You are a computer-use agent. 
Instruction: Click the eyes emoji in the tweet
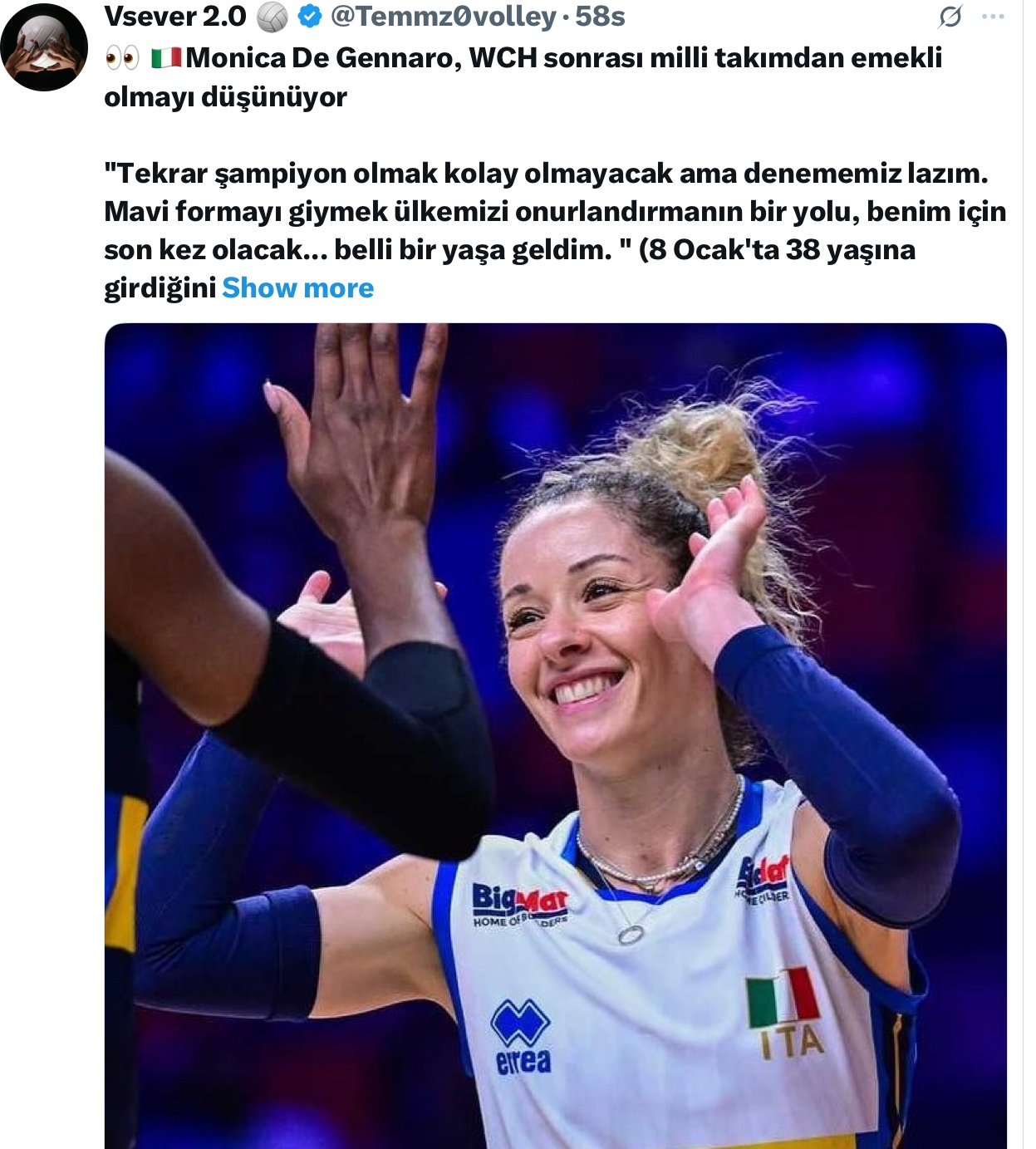pyautogui.click(x=122, y=58)
